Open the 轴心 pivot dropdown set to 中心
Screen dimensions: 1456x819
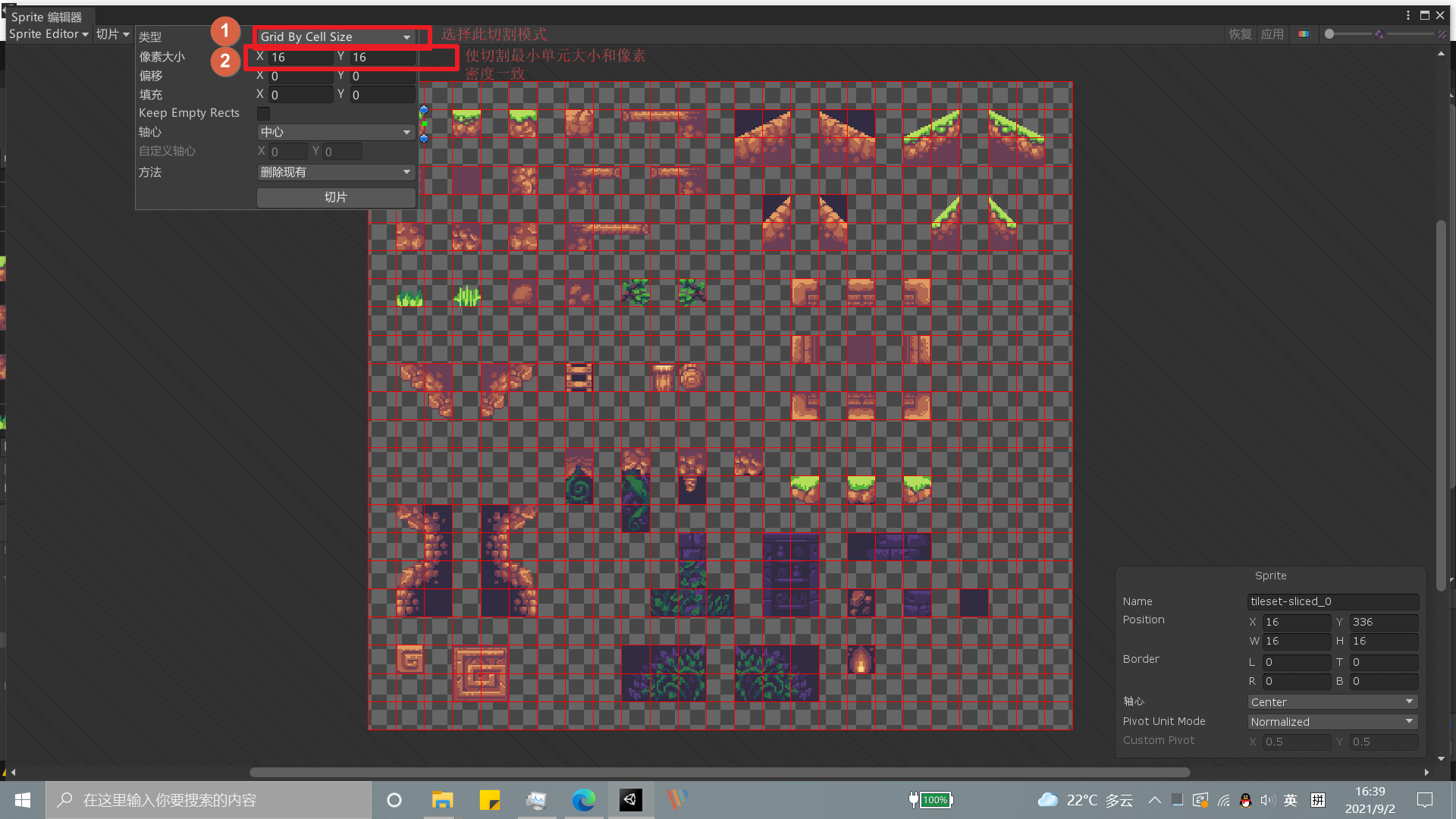click(336, 132)
